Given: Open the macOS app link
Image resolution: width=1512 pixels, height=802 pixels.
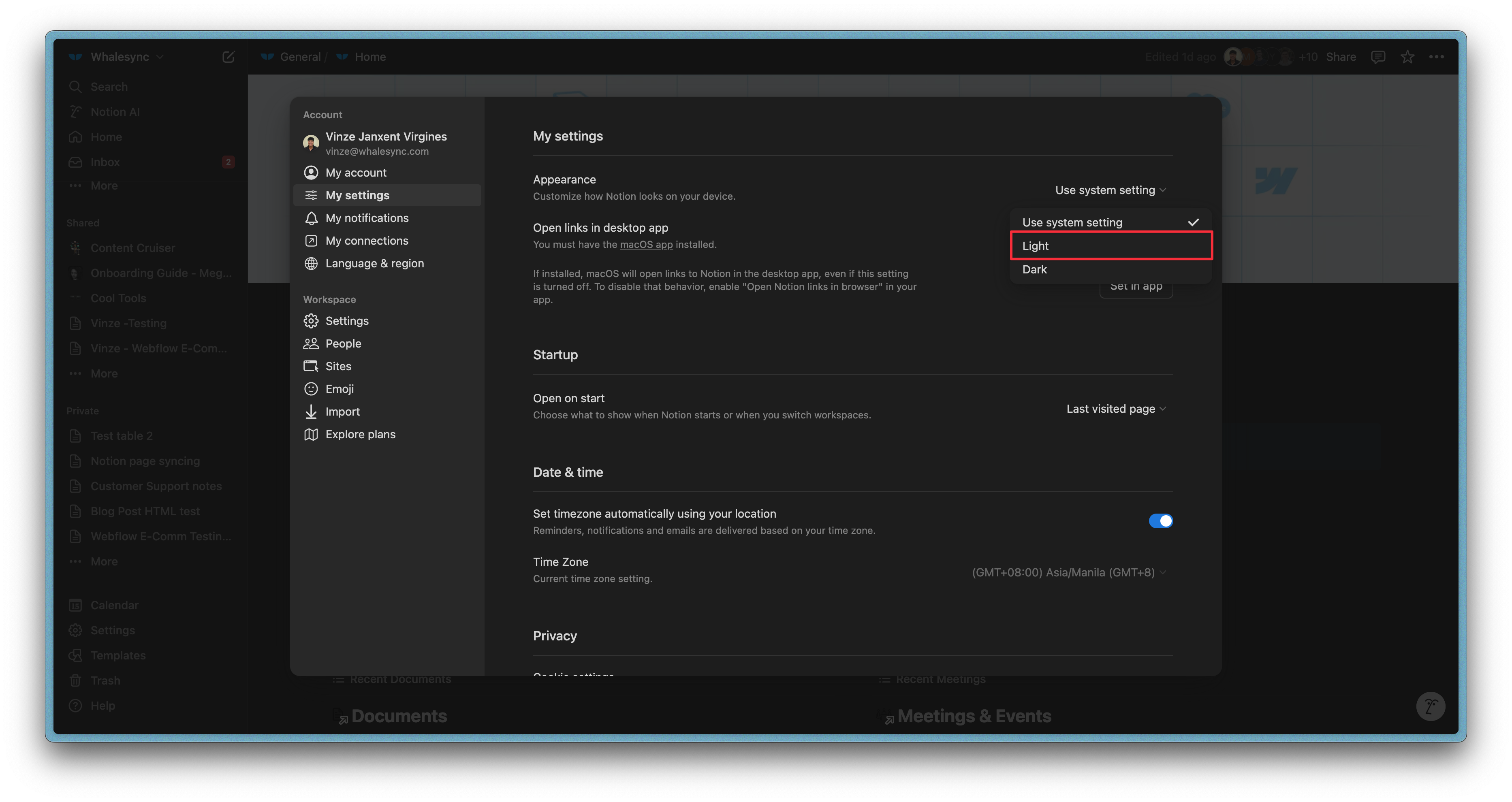Looking at the screenshot, I should 646,245.
